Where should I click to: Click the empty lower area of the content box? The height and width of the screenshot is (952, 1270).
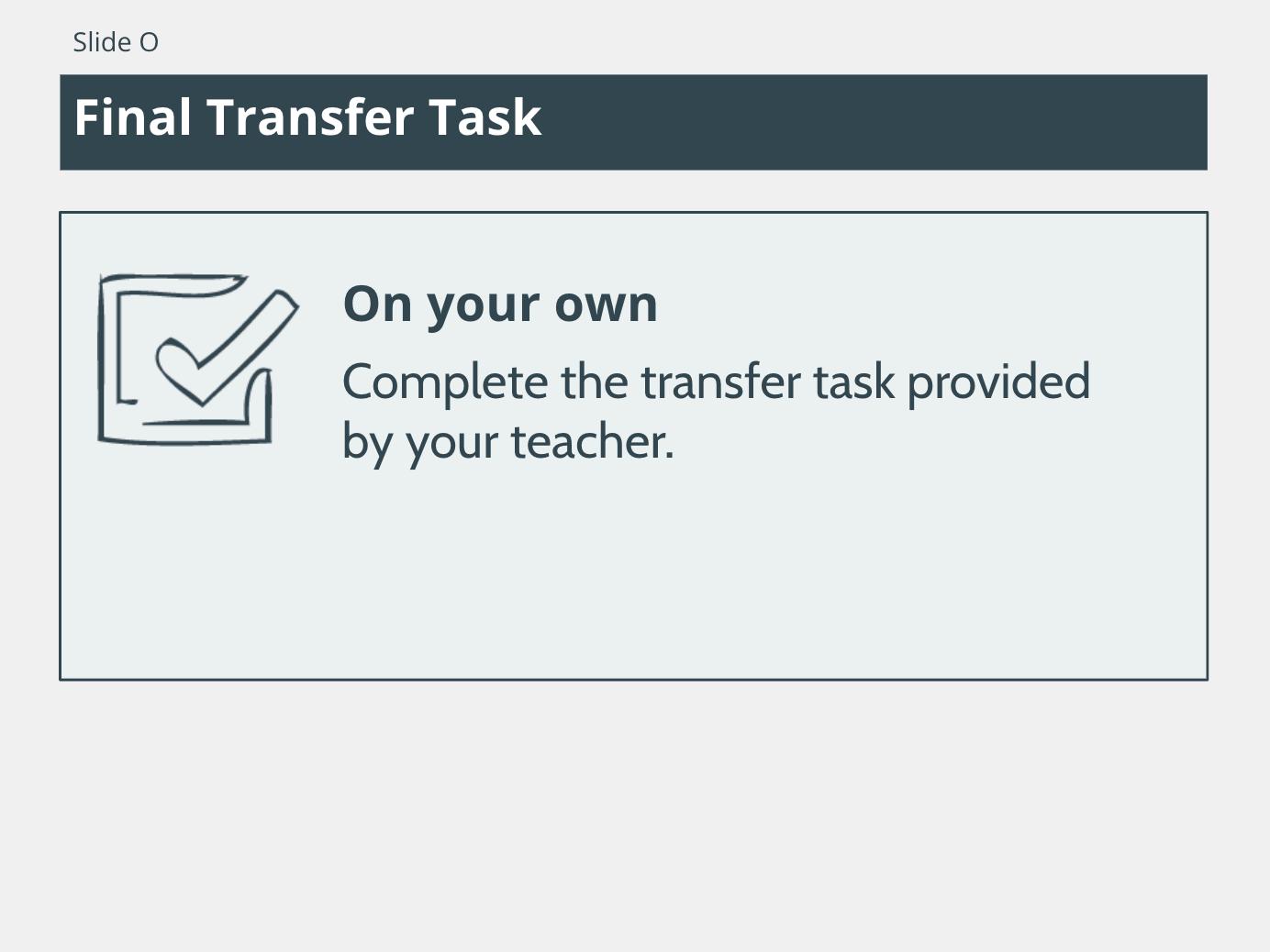pyautogui.click(x=633, y=578)
